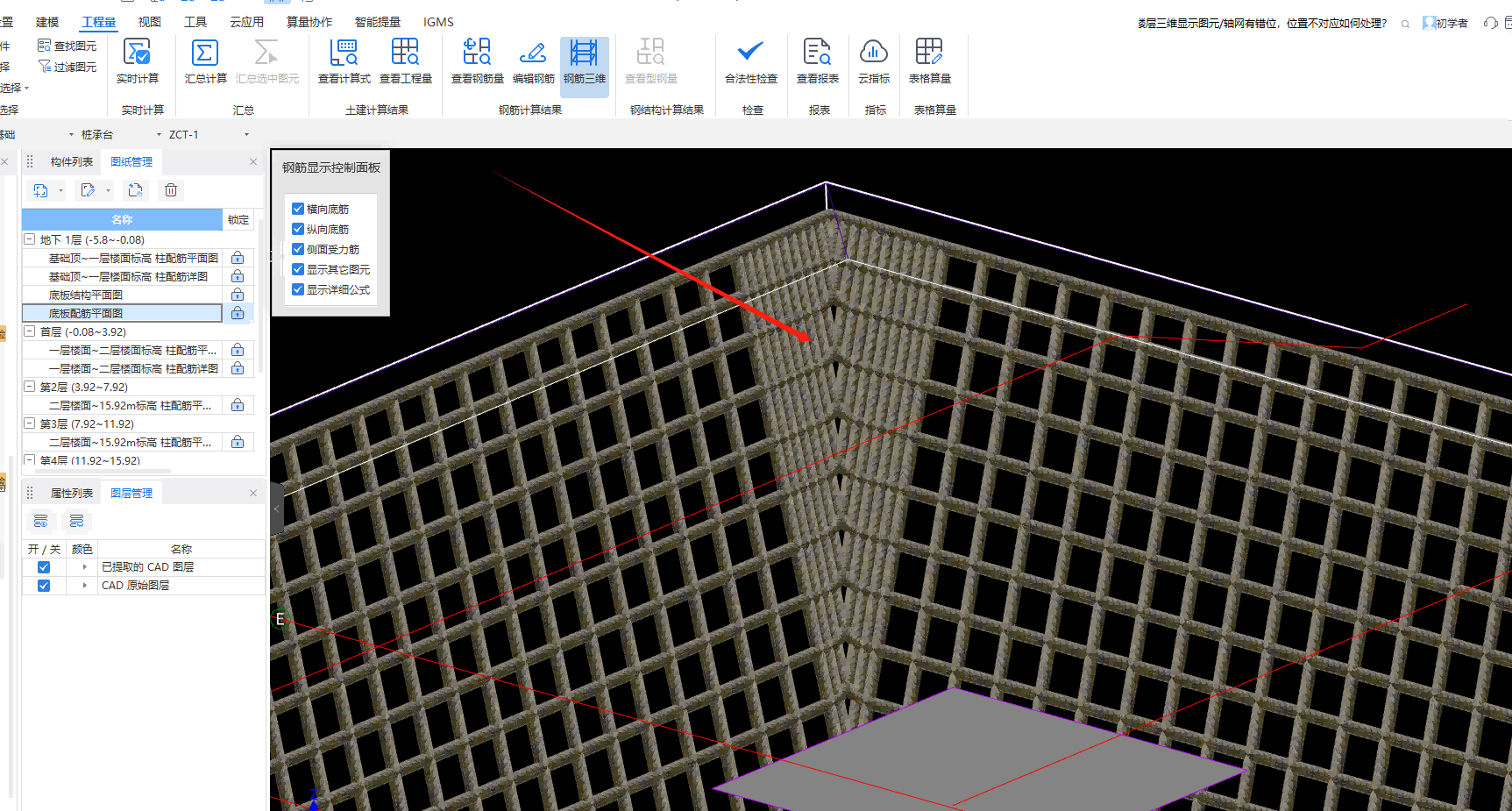The image size is (1512, 811).
Task: Toggle lock for 底板结构平面图 row
Action: point(238,295)
